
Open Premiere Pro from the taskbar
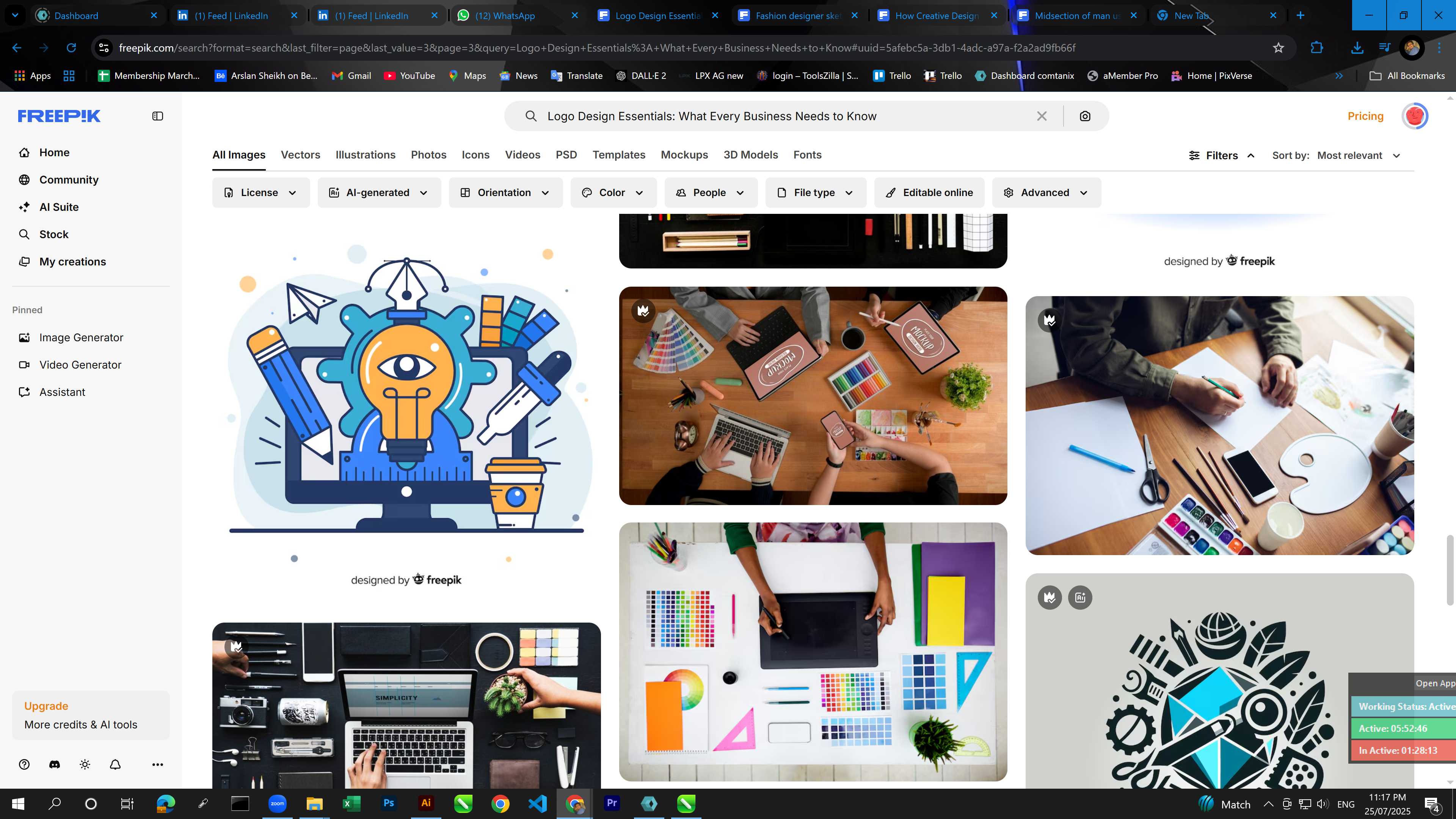pos(612,803)
